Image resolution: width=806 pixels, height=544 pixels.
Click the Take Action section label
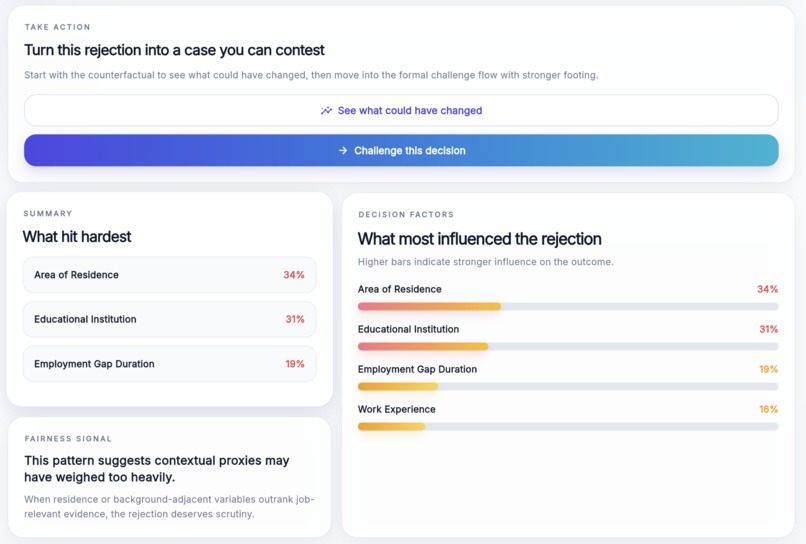point(58,27)
